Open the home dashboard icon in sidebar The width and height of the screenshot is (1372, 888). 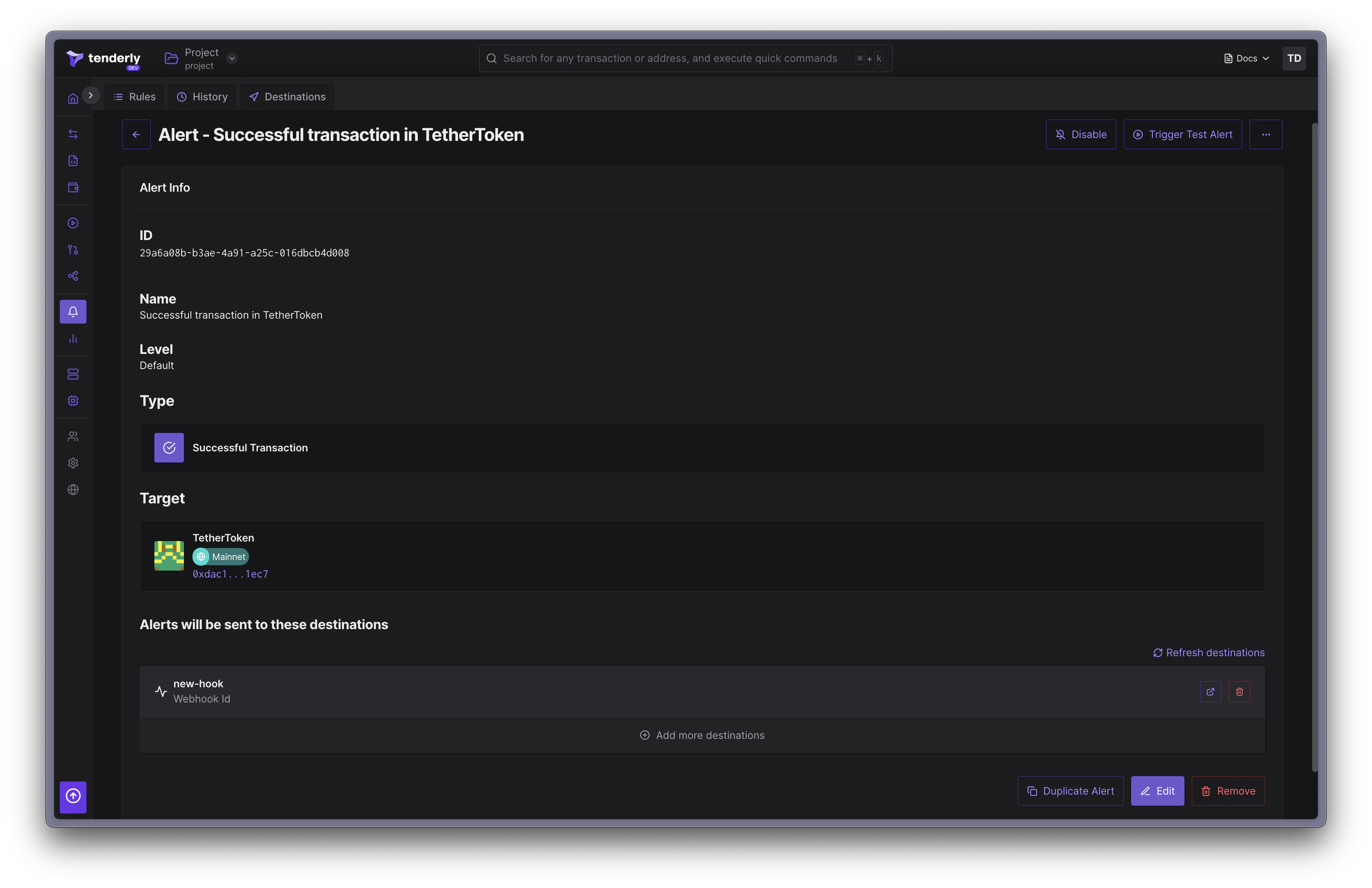(73, 99)
